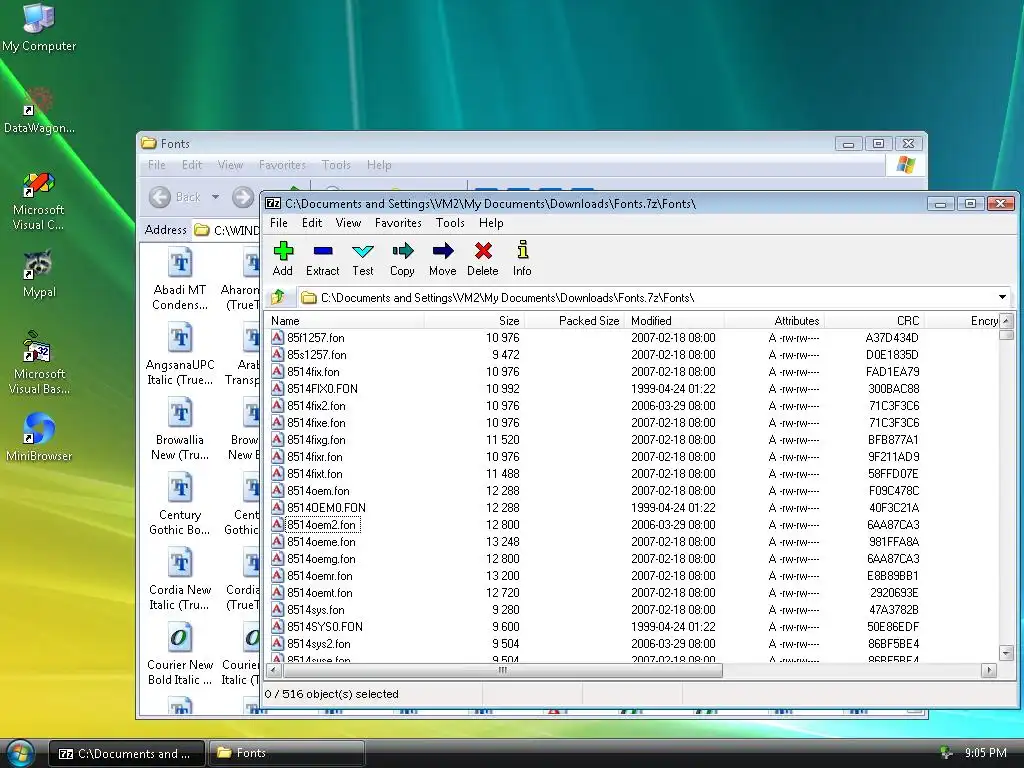Click the vertical scrollbar up arrow
The width and height of the screenshot is (1024, 768).
[x=1006, y=321]
